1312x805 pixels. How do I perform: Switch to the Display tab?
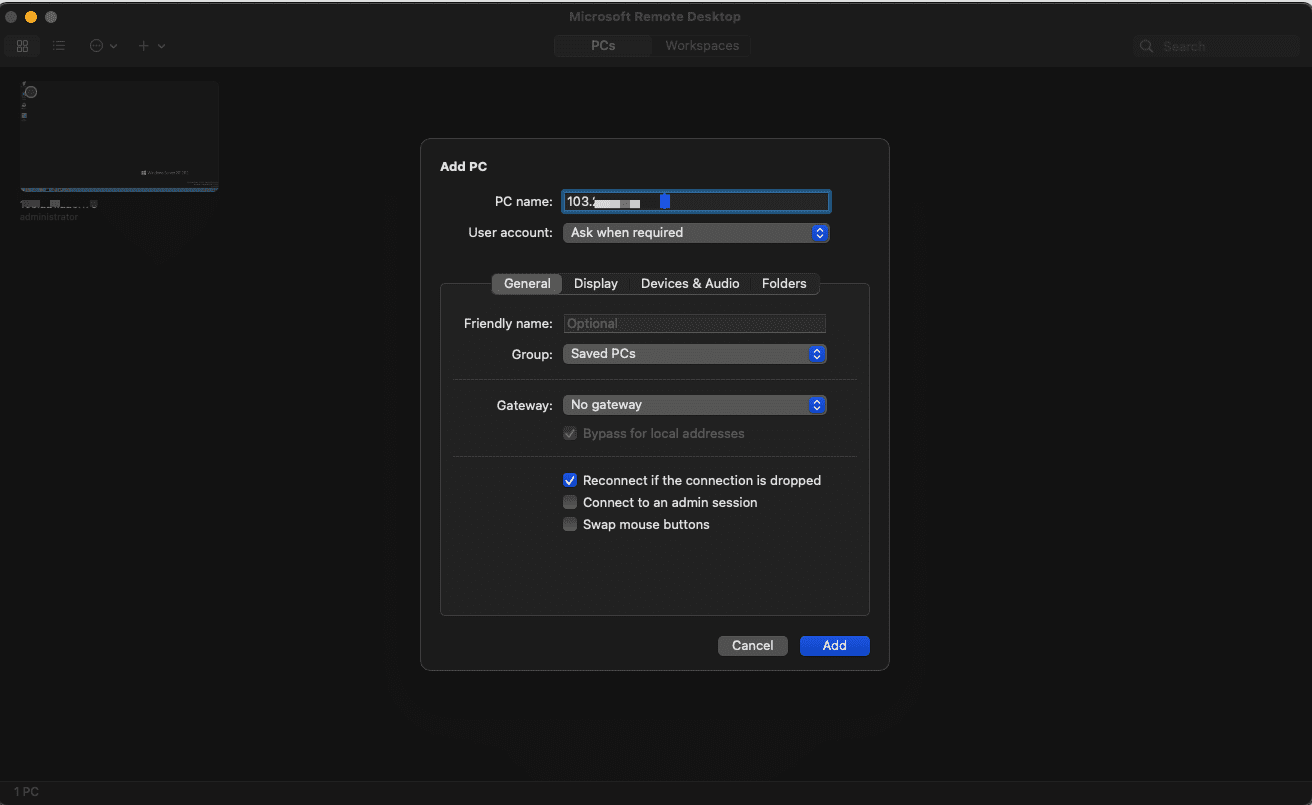[596, 284]
